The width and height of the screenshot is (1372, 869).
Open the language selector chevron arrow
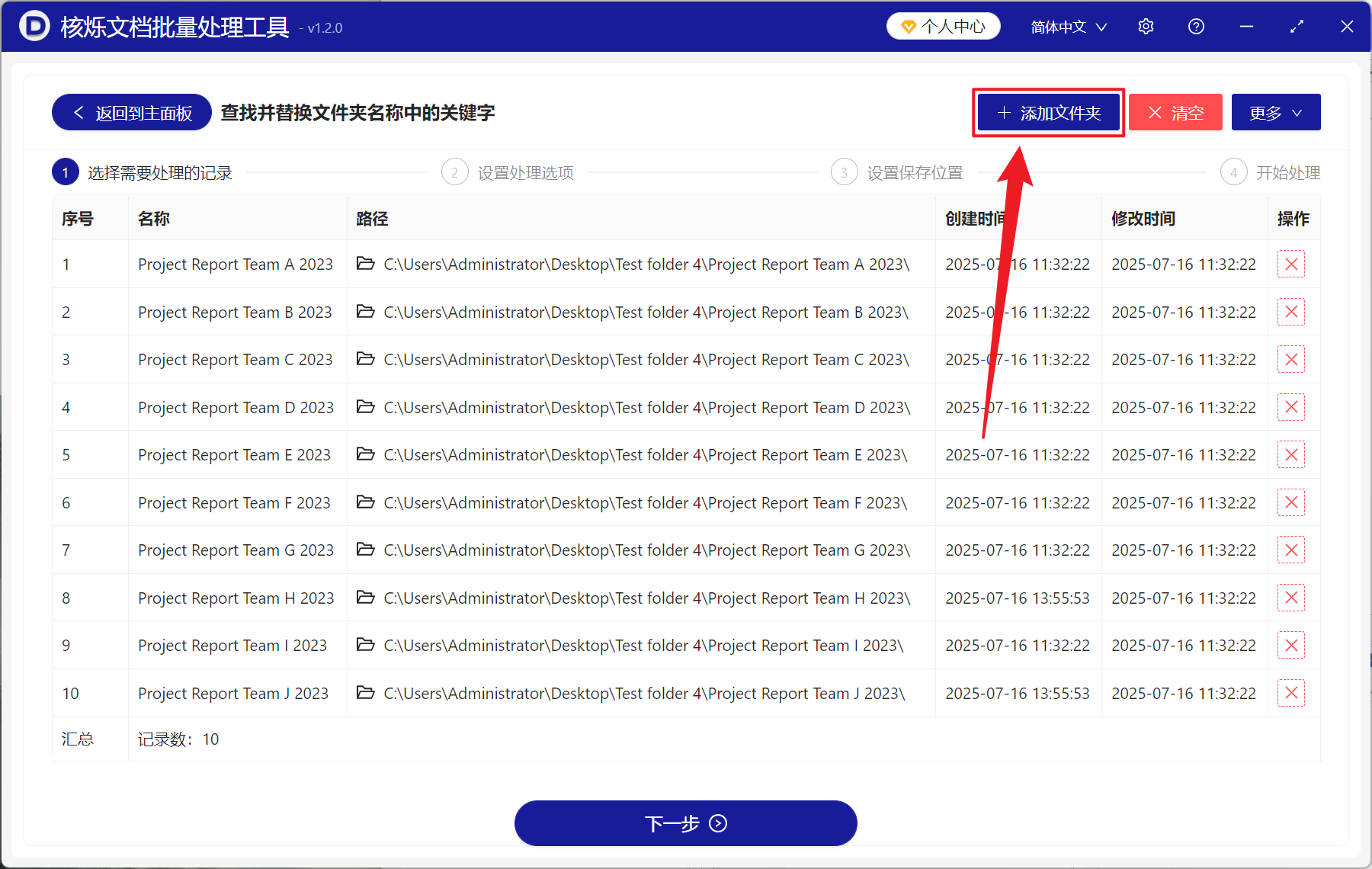(1102, 26)
